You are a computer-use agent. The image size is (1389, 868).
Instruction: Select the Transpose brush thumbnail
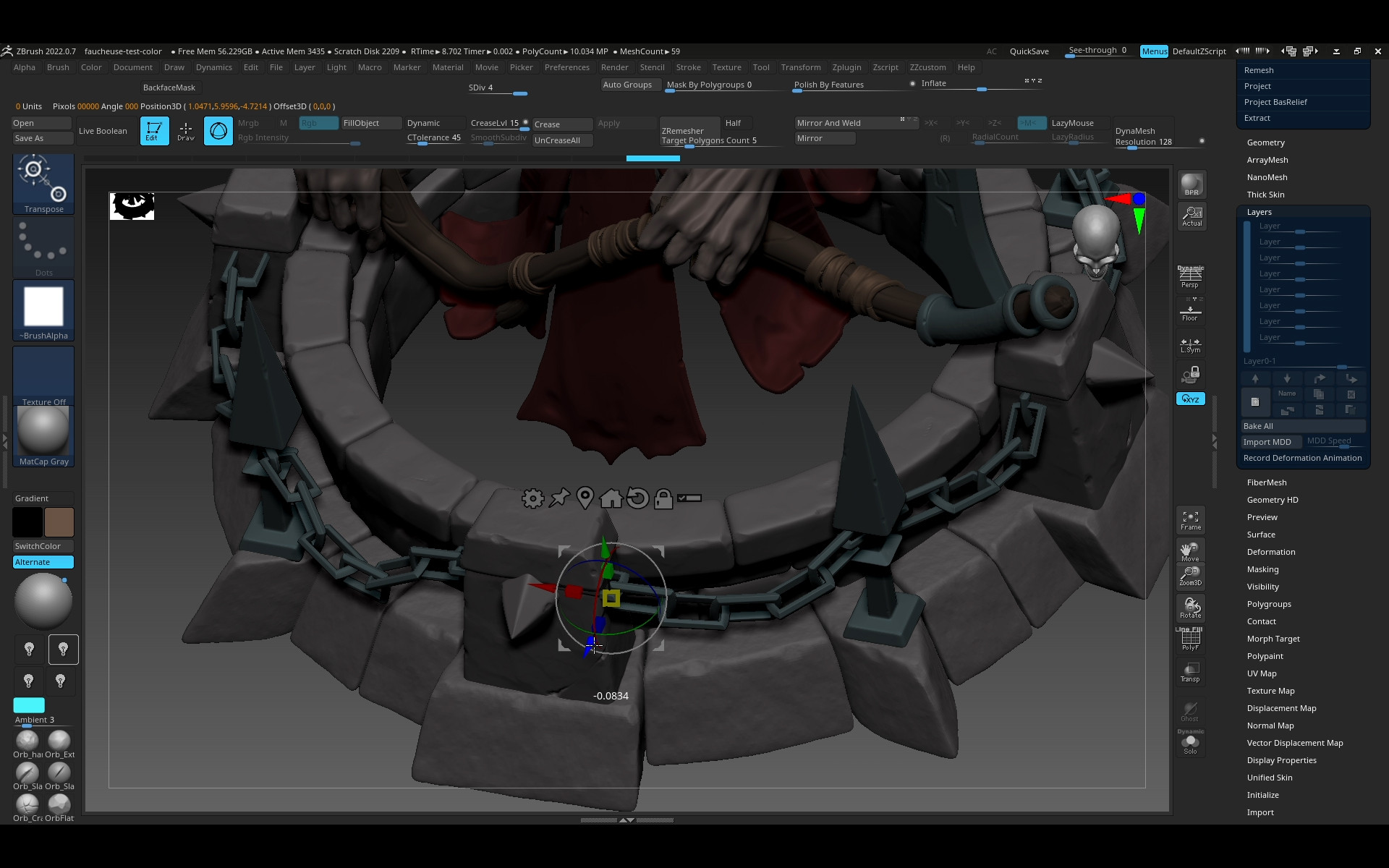(43, 184)
